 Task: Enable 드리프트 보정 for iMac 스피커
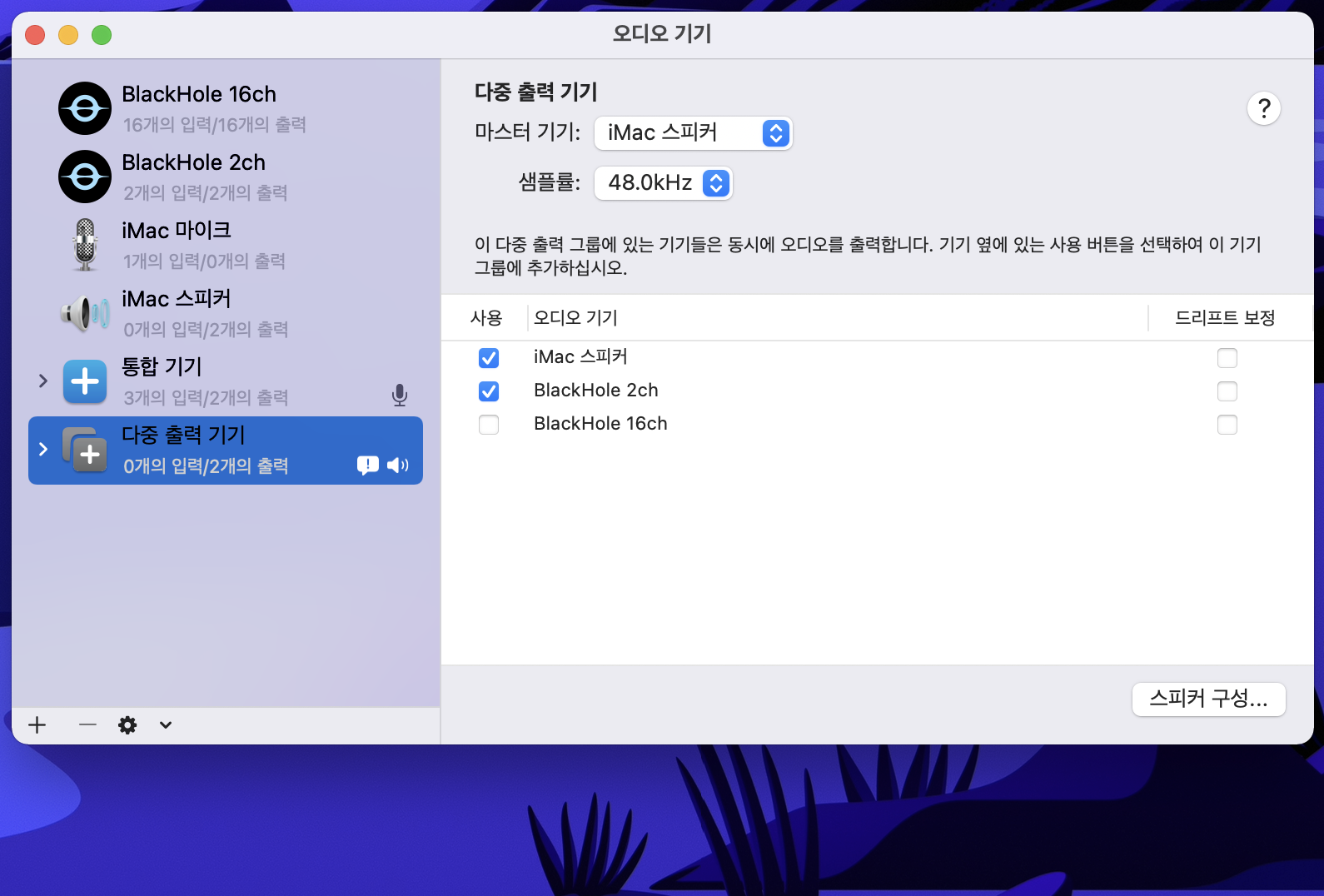coord(1227,358)
